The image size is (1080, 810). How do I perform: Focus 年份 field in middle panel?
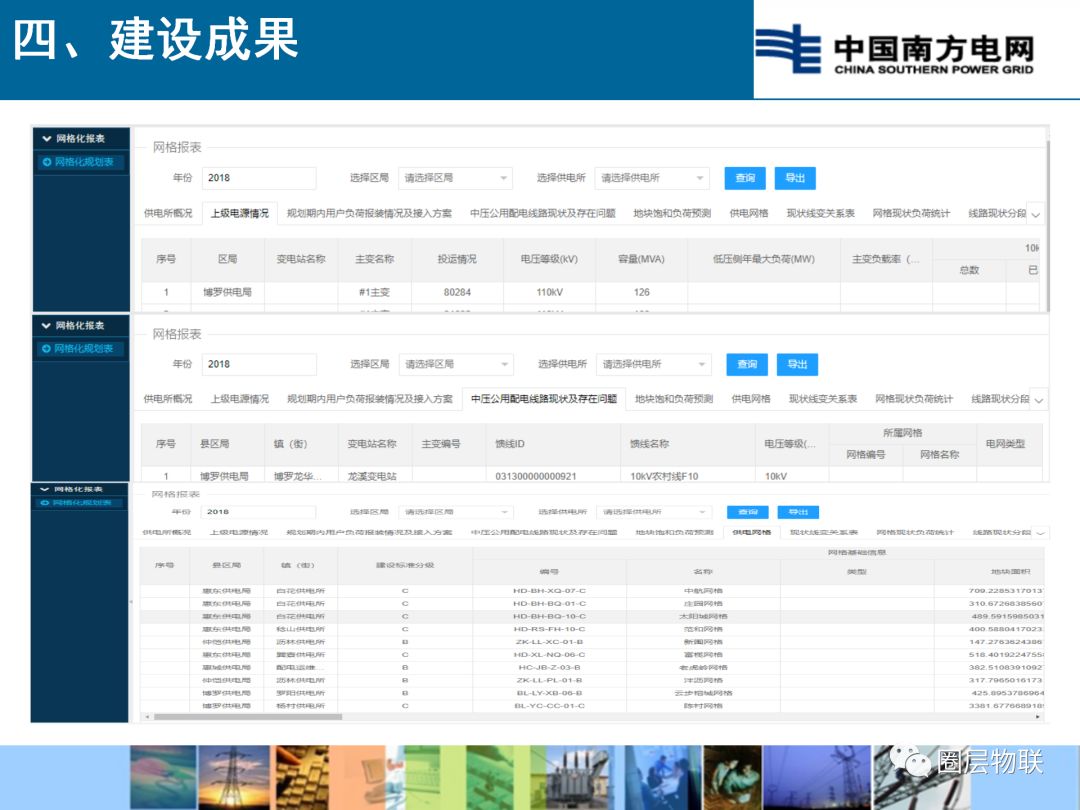pyautogui.click(x=259, y=364)
